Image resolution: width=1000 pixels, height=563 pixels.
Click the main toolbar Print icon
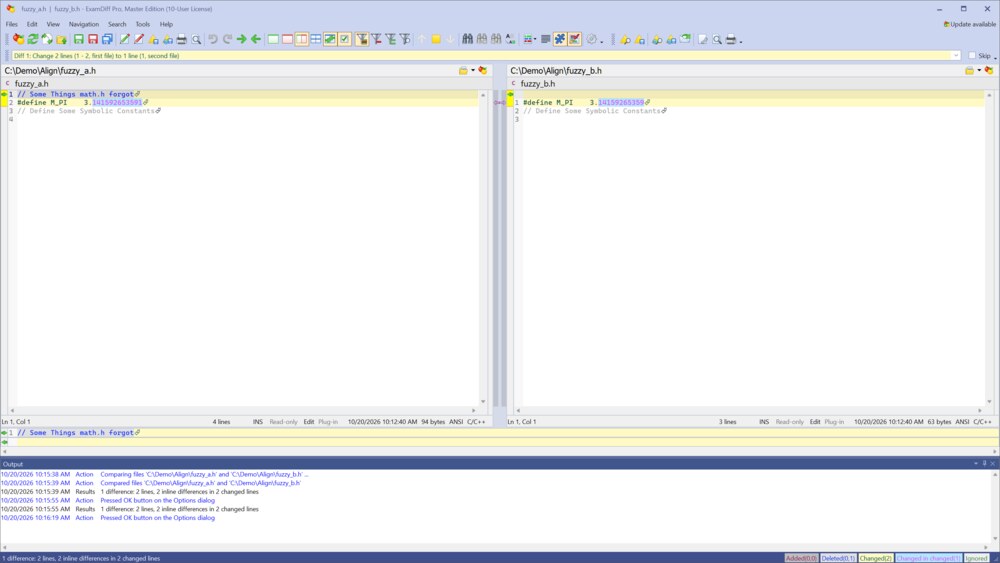click(182, 40)
